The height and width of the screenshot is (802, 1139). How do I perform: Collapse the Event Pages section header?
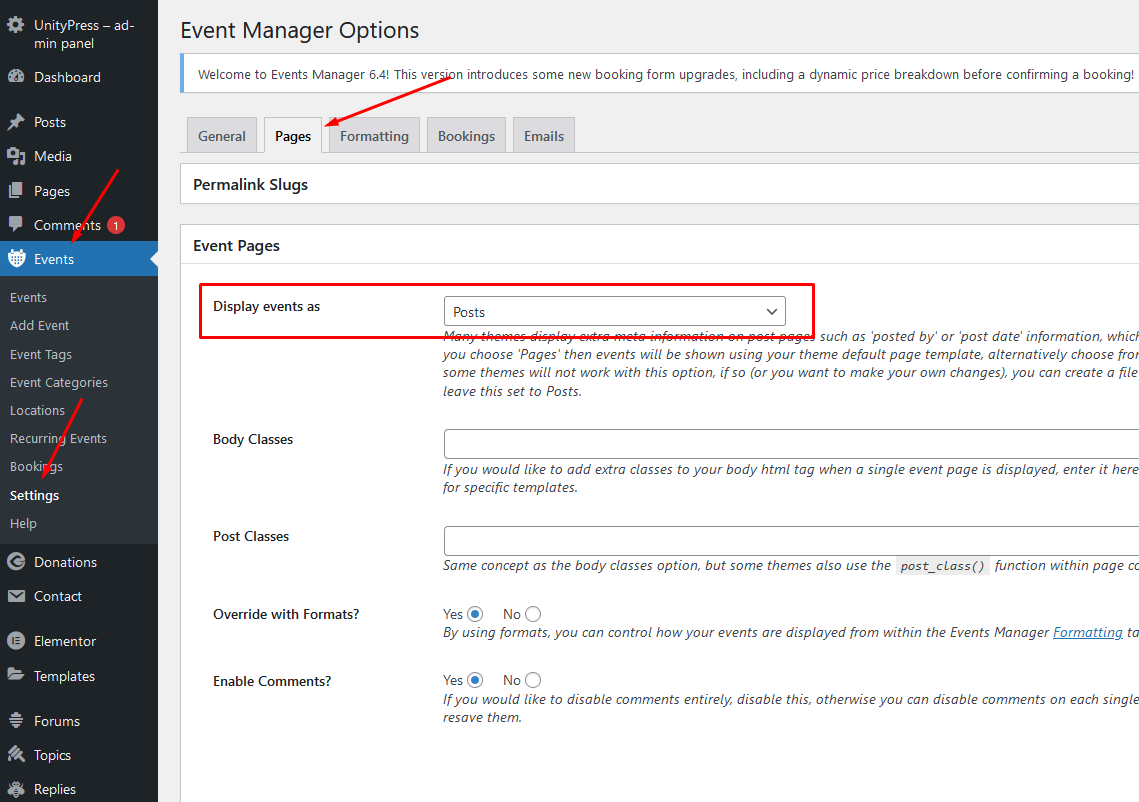(x=237, y=246)
